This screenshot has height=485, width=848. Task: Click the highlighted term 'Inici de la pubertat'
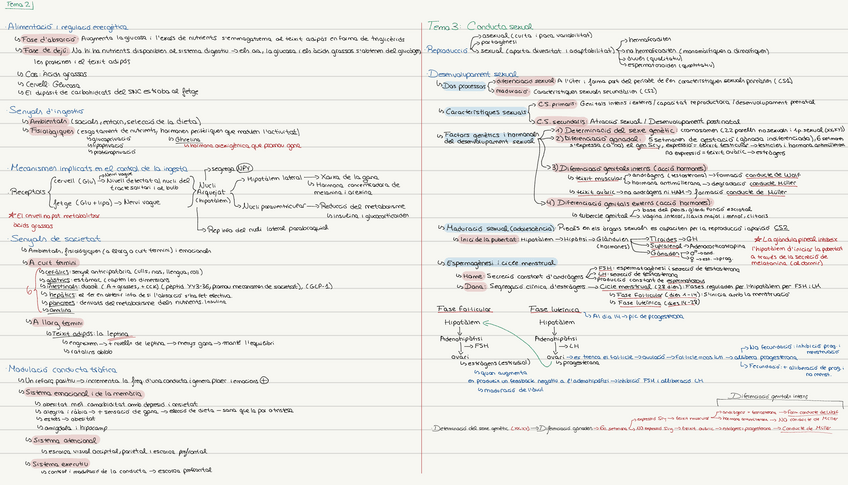487,239
